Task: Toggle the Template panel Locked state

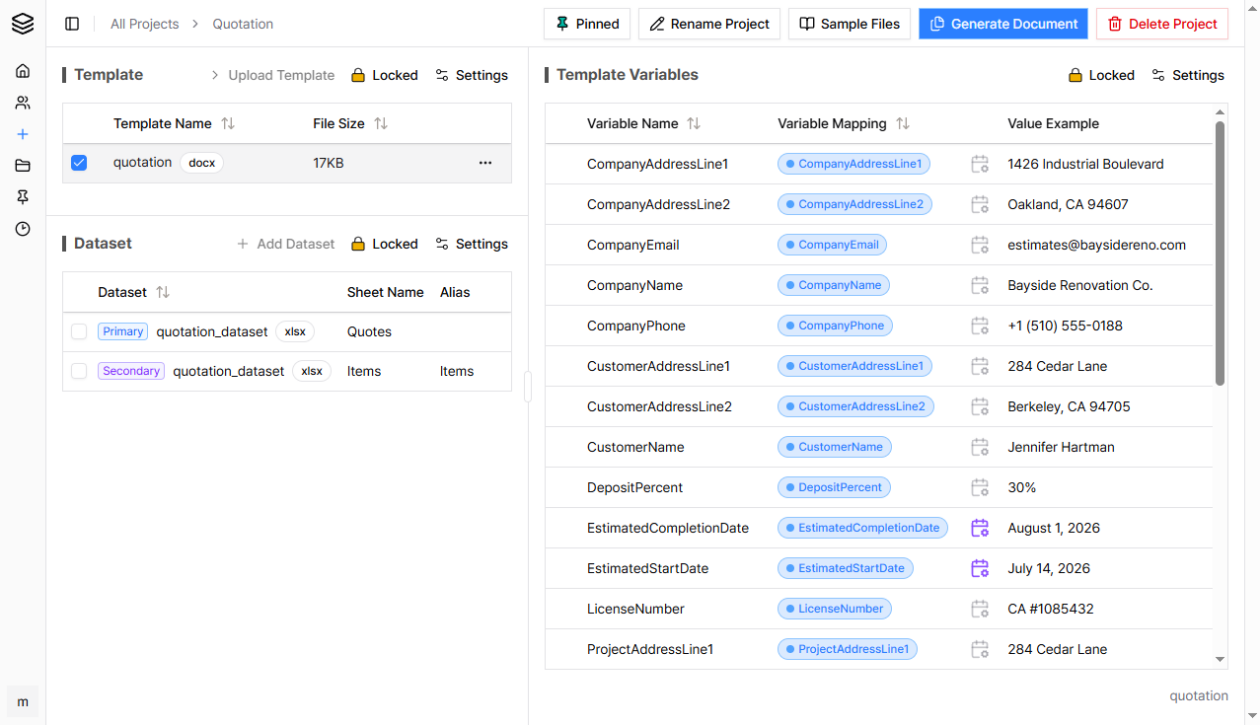Action: coord(385,75)
